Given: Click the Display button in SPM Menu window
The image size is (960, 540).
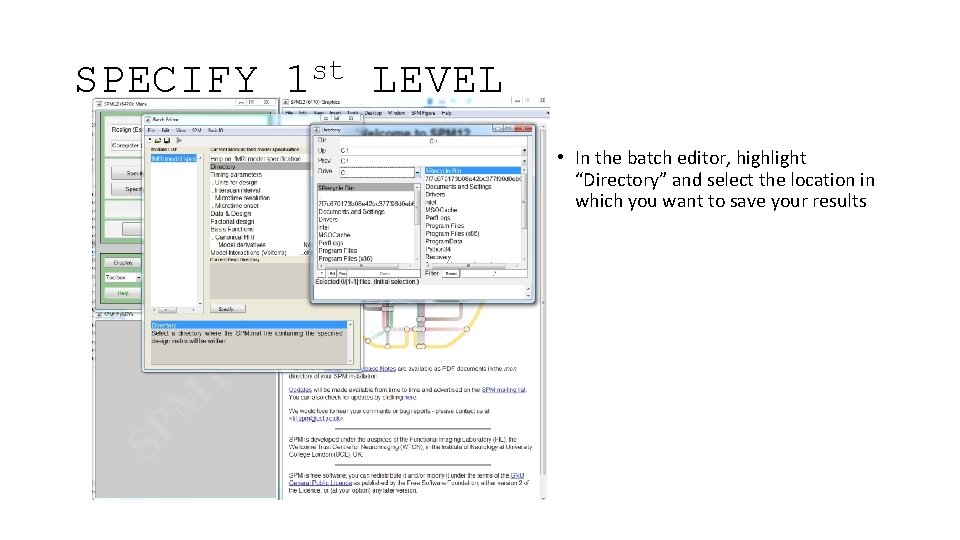Looking at the screenshot, I should 123,263.
